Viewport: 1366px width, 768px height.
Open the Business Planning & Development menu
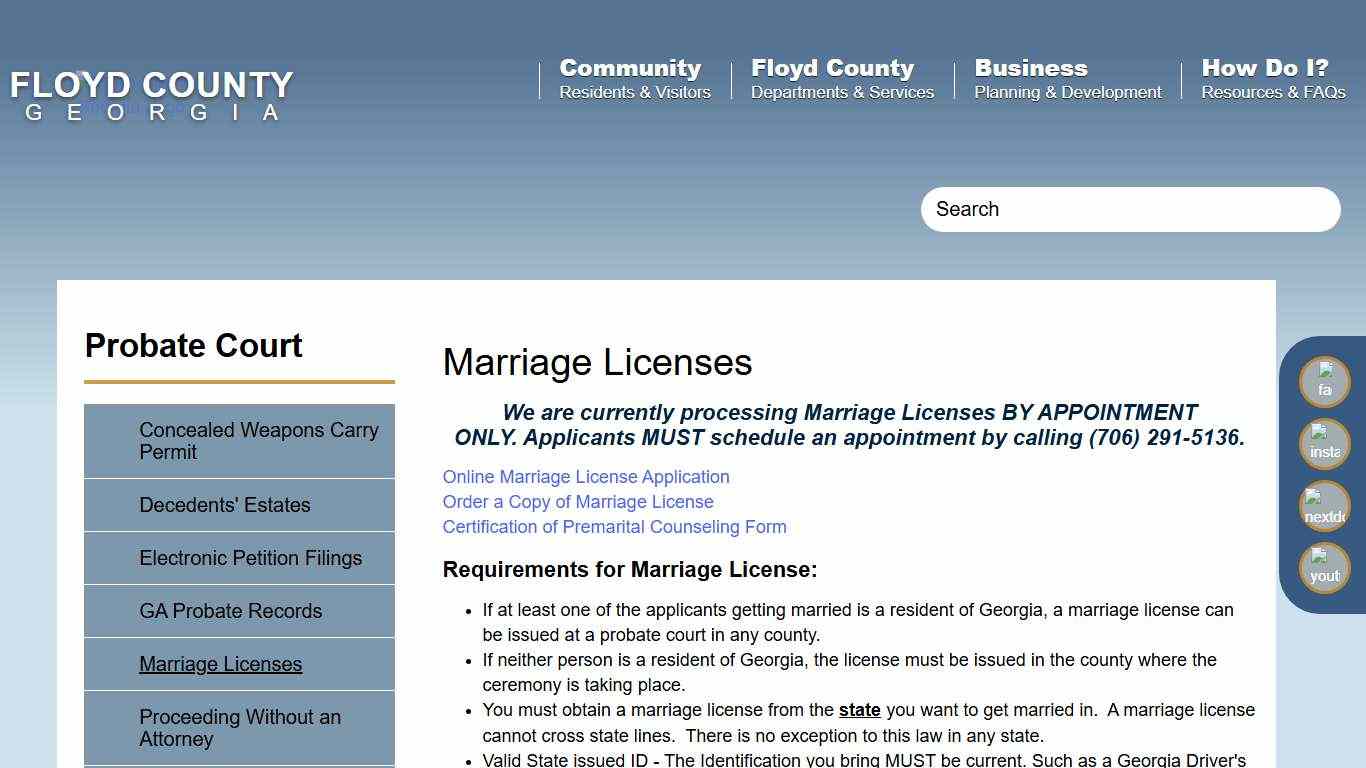pos(1068,78)
